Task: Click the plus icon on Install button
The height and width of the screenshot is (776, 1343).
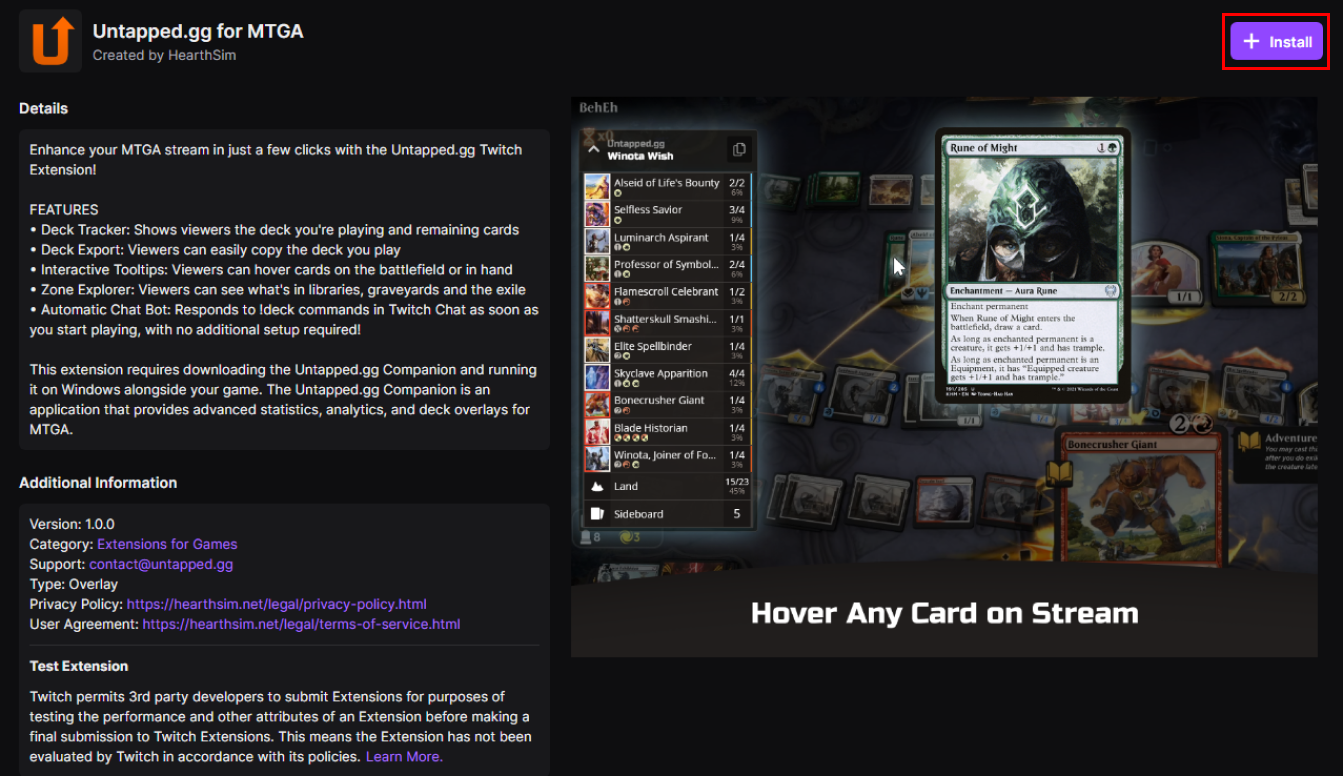Action: pos(1251,42)
